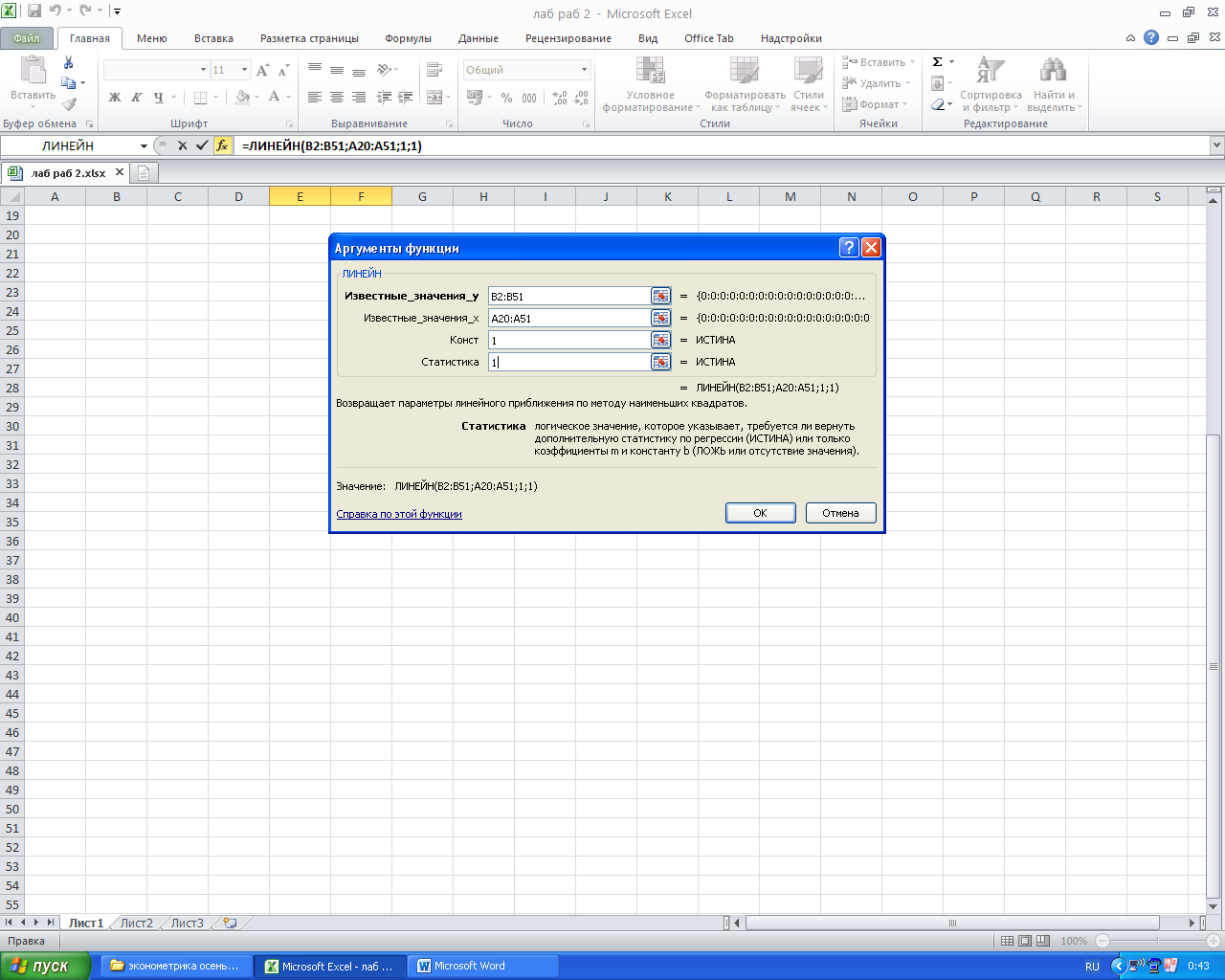The image size is (1225, 980).
Task: Click range selector icon next to Конст
Action: (x=661, y=340)
